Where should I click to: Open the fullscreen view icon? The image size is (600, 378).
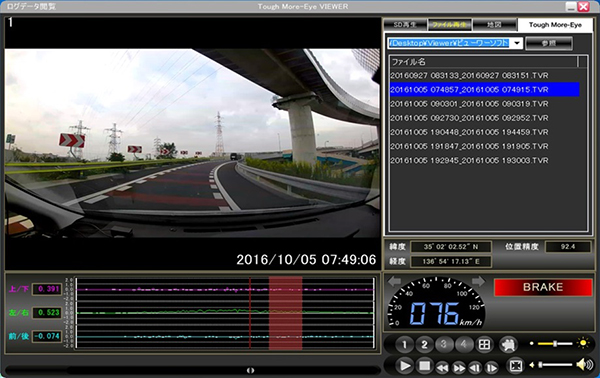(515, 366)
